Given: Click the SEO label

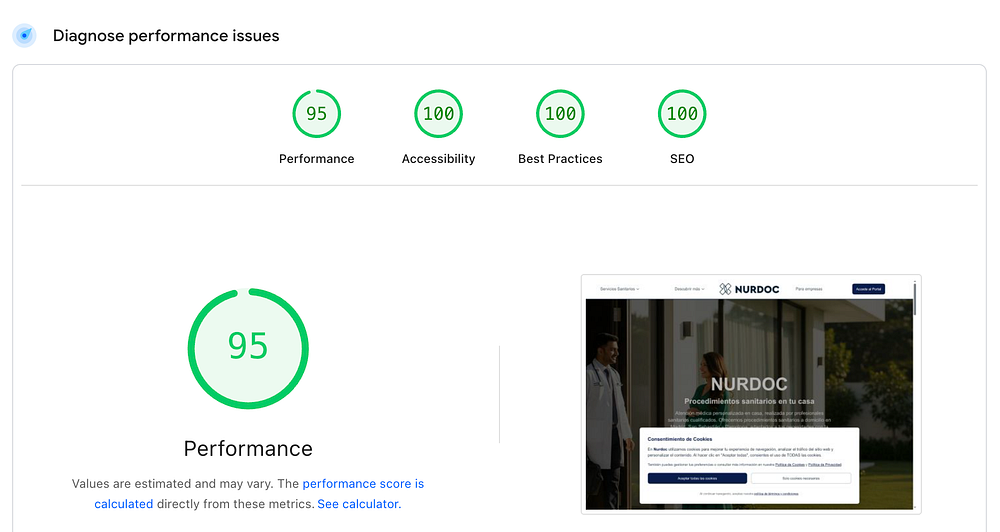Looking at the screenshot, I should [682, 159].
